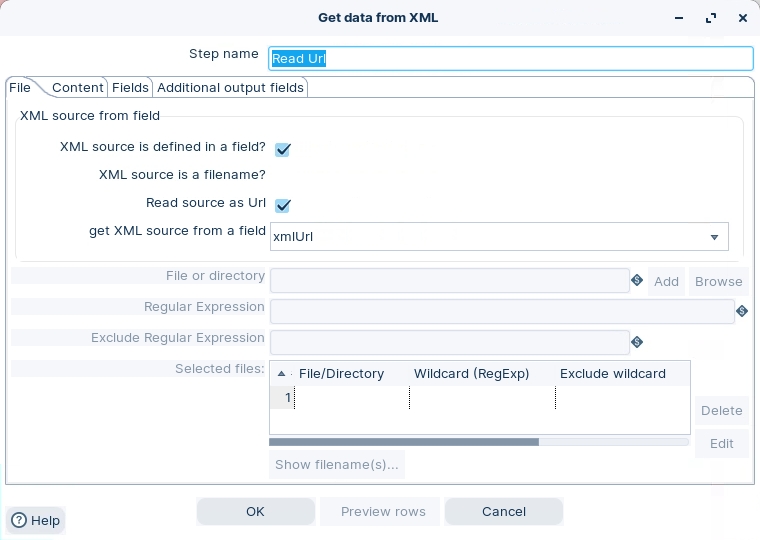
Task: Click variable icon next to Regular Expression field
Action: tap(741, 312)
